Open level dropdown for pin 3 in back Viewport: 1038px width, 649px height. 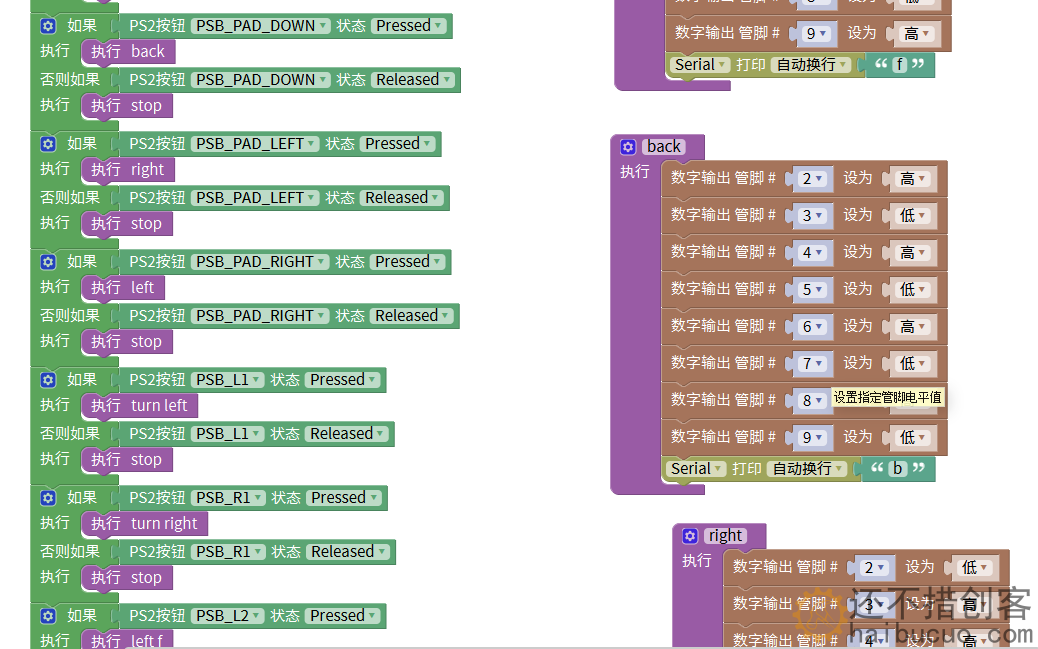click(x=913, y=215)
